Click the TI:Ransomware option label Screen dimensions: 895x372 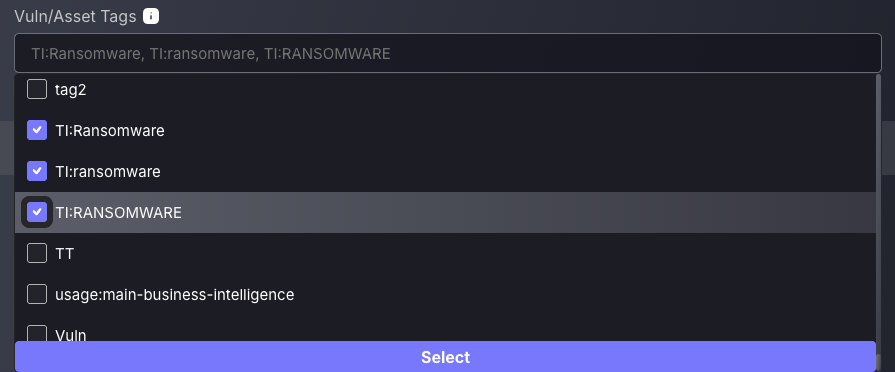[110, 131]
